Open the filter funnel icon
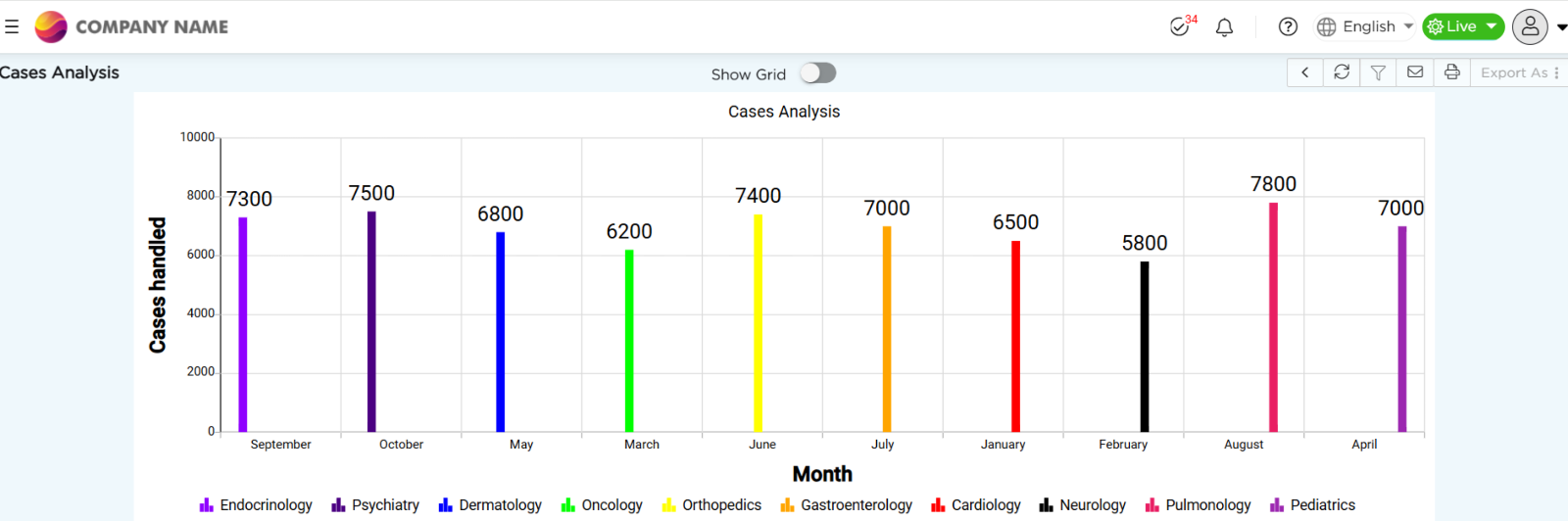1568x521 pixels. tap(1378, 72)
